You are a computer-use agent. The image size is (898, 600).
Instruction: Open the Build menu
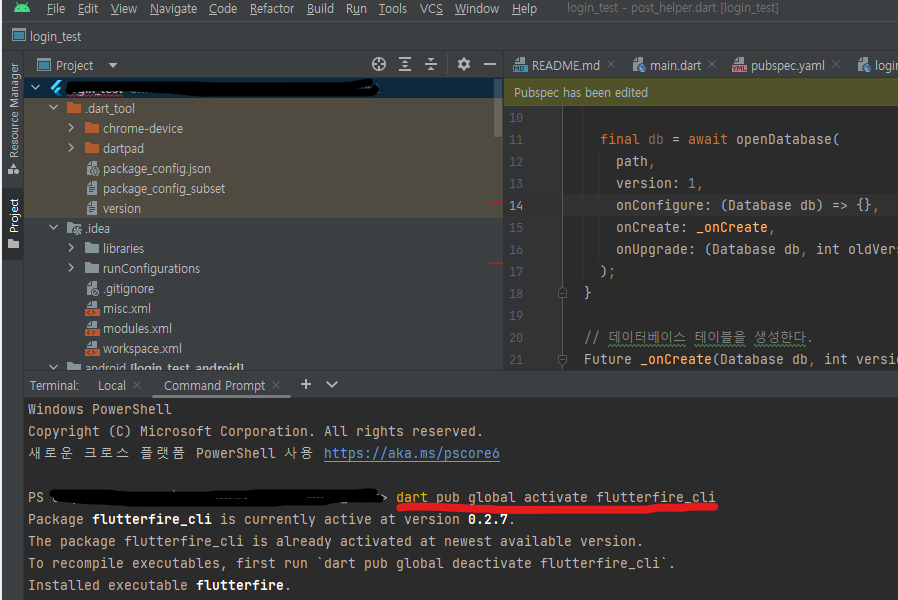[x=320, y=9]
